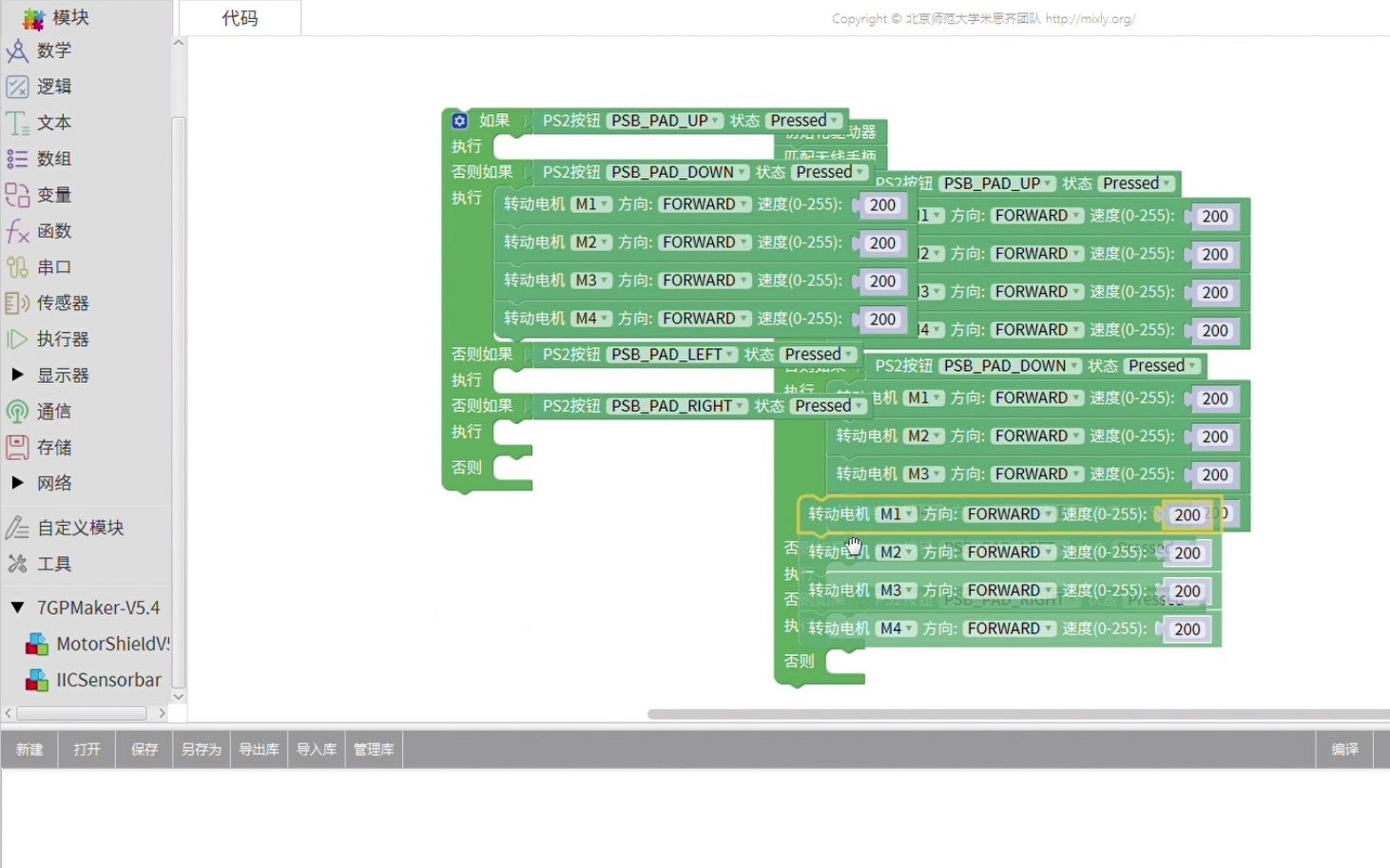Click the 打开 open button
Screen dimensions: 1390x868
point(87,749)
